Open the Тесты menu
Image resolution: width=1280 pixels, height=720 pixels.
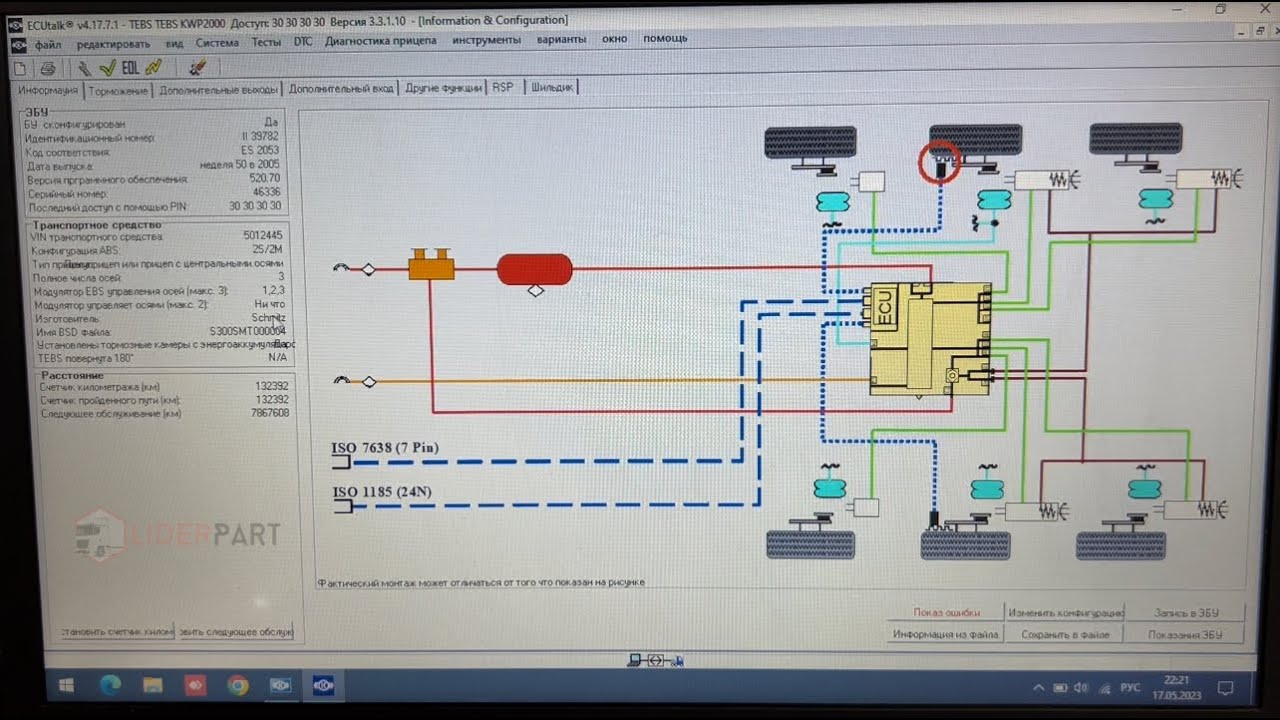[x=266, y=42]
